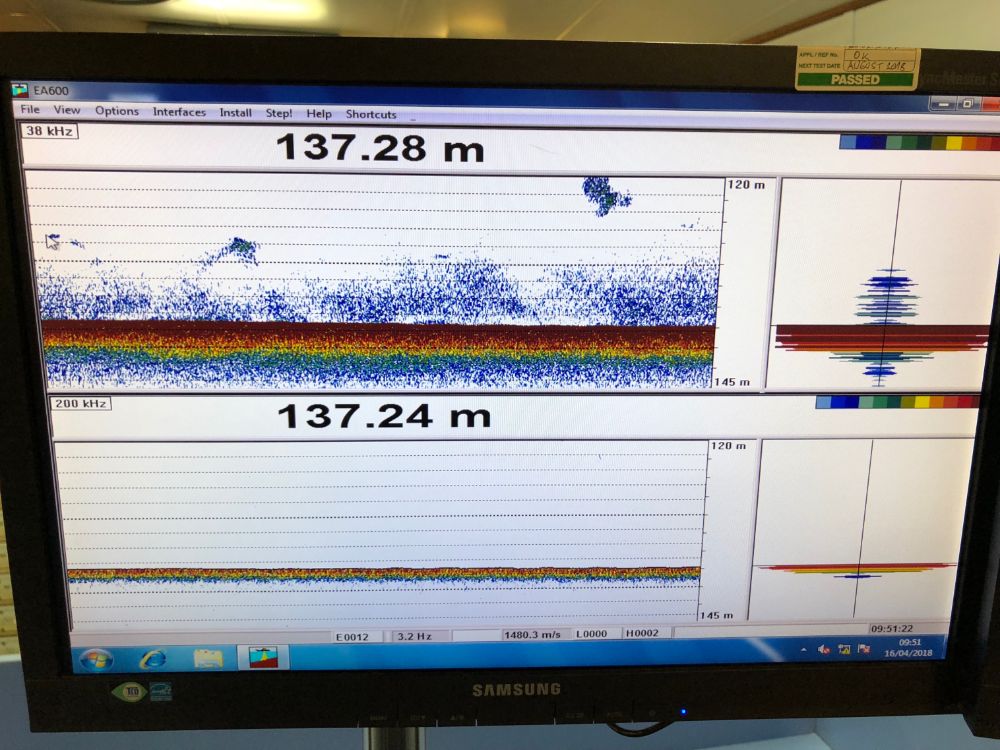This screenshot has width=1000, height=750.
Task: Click the Step! menu item
Action: point(279,113)
